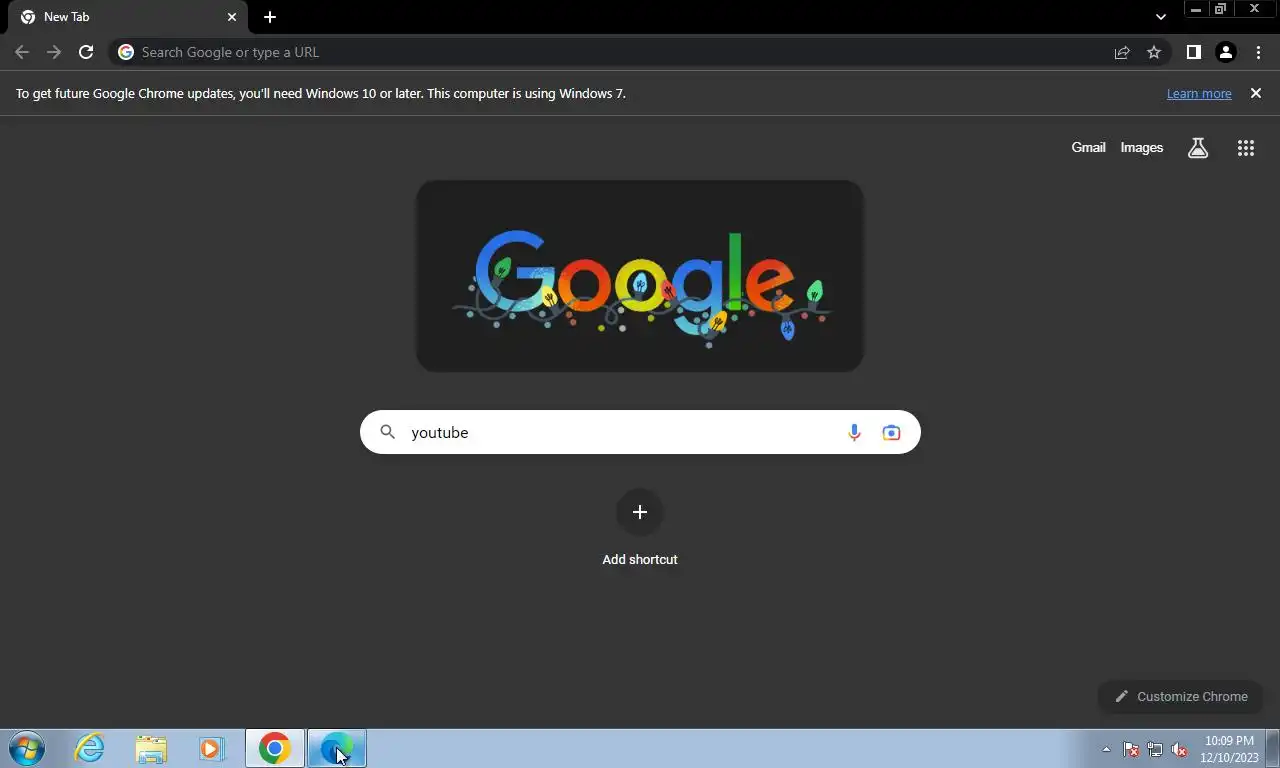Open the network status tray icon
1280x768 pixels.
tap(1155, 749)
